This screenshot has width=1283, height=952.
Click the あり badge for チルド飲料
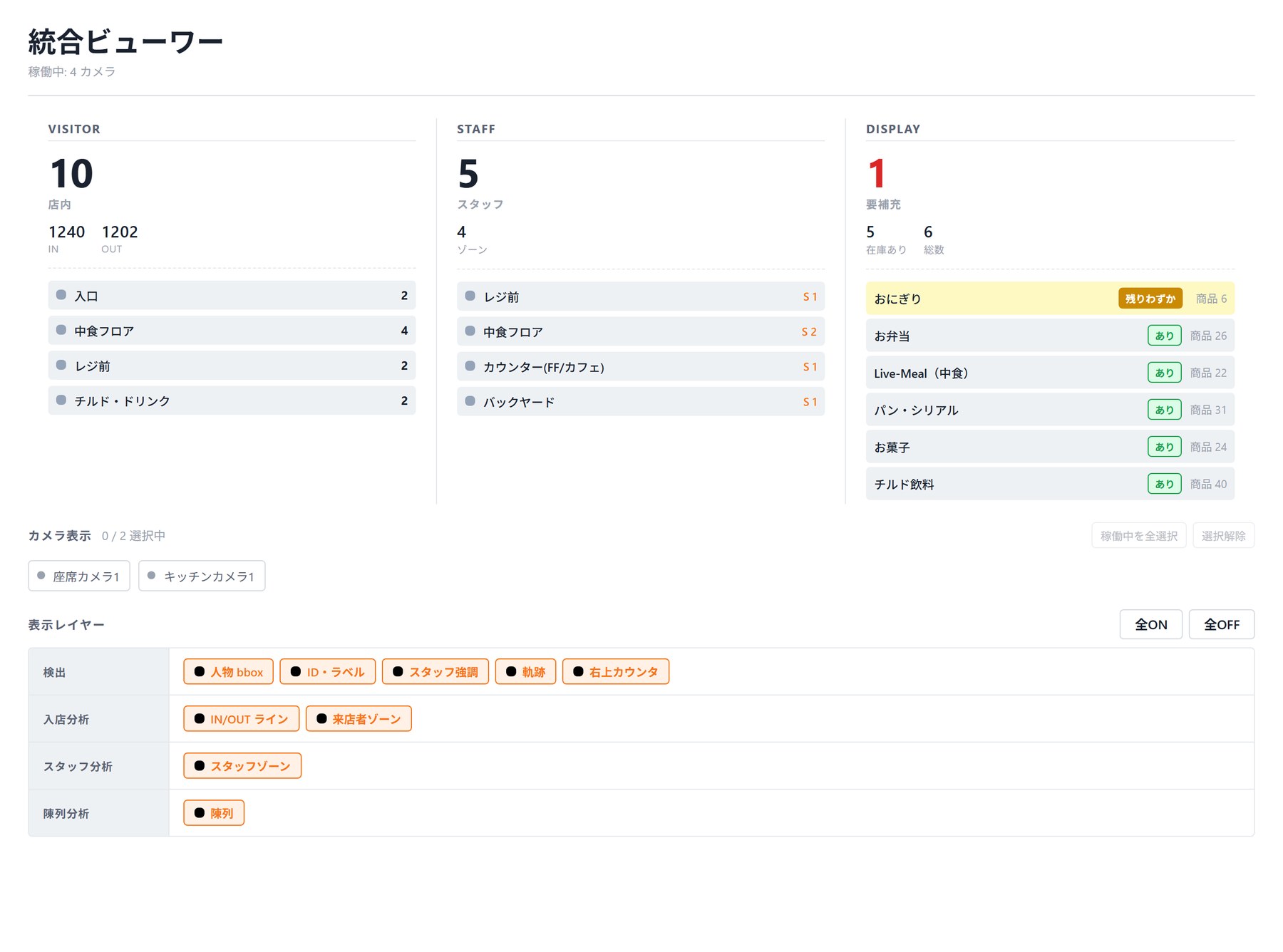(x=1164, y=484)
